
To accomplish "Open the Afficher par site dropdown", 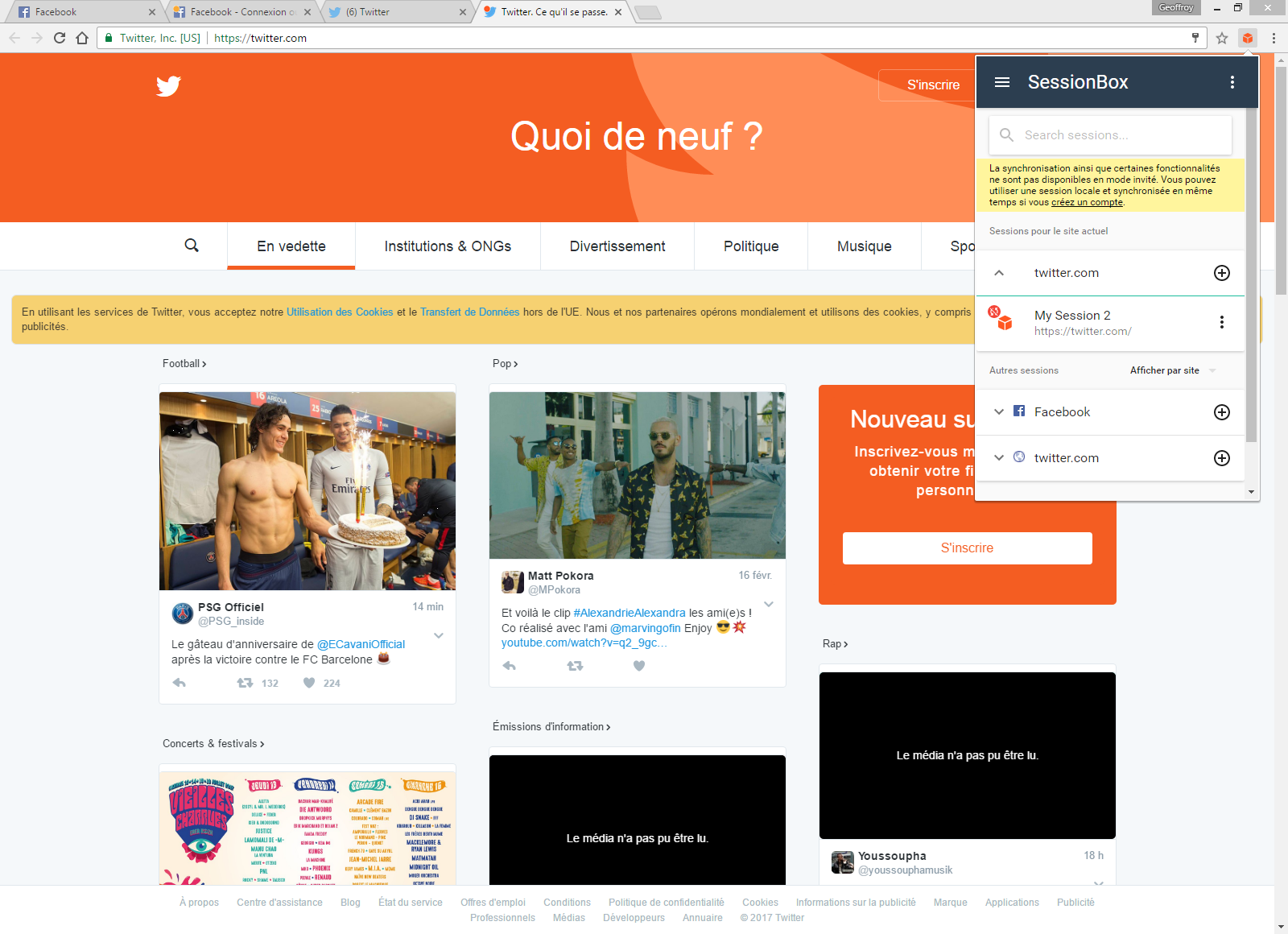I will pyautogui.click(x=1172, y=370).
